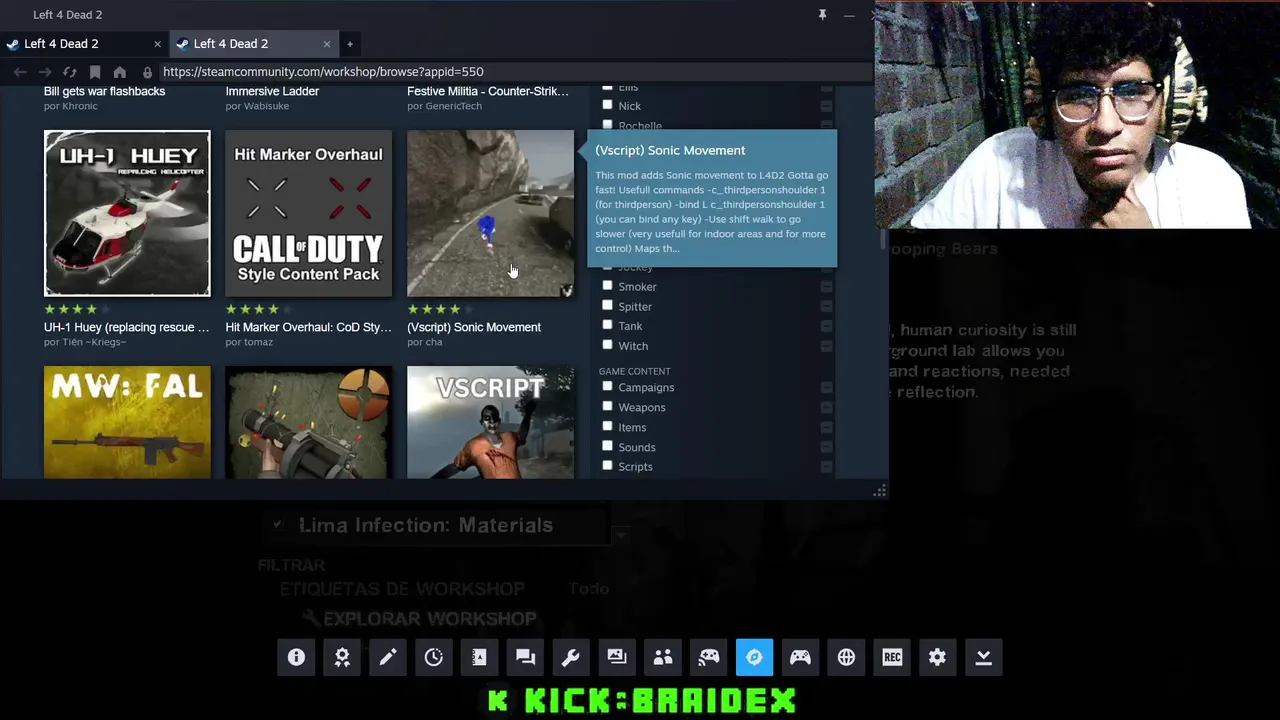The image size is (1280, 720).
Task: Enable the Weapons filter checkbox
Action: pos(607,407)
